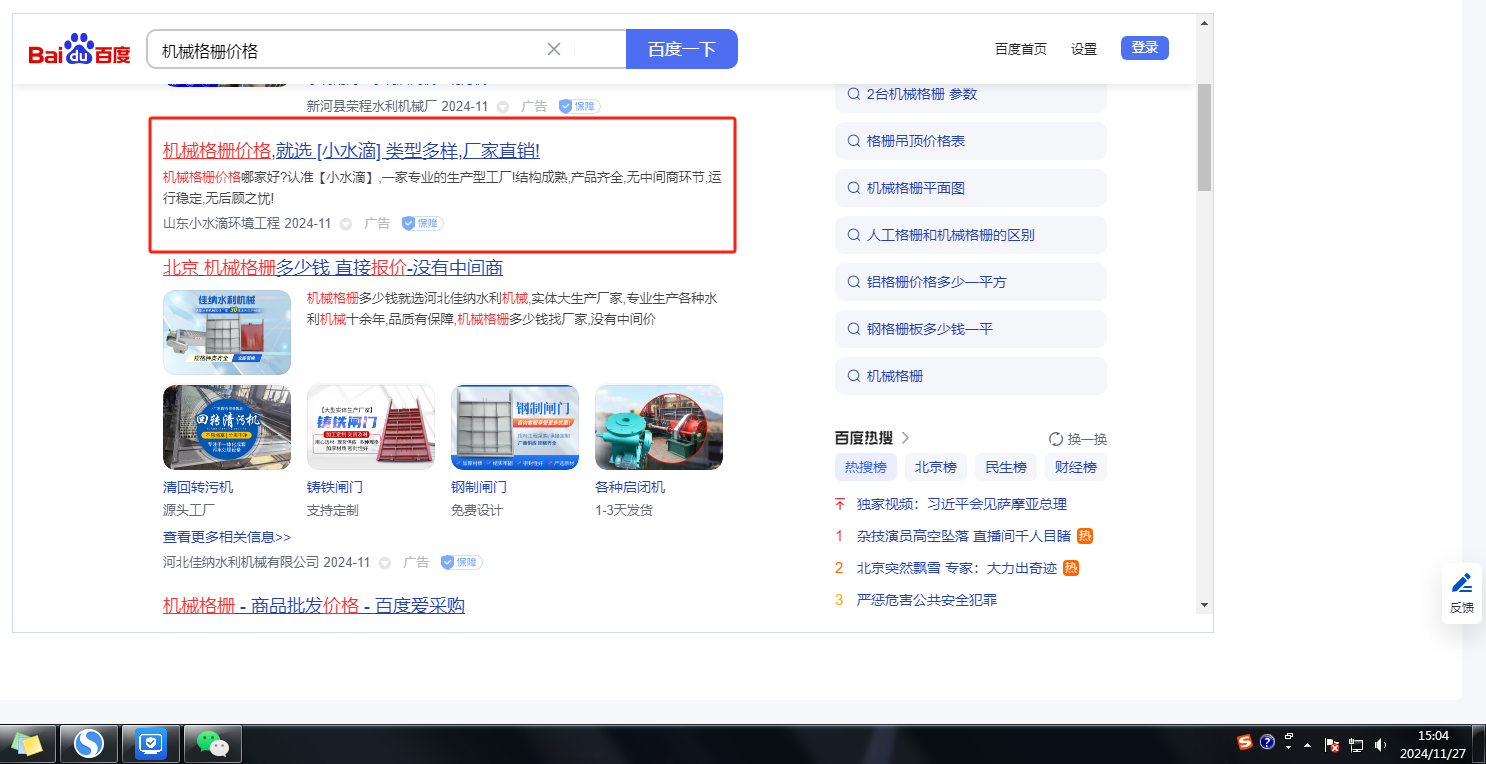This screenshot has height=764, width=1486.
Task: Click 保障 badge next to 山东小水滴环境工程
Action: 422,224
